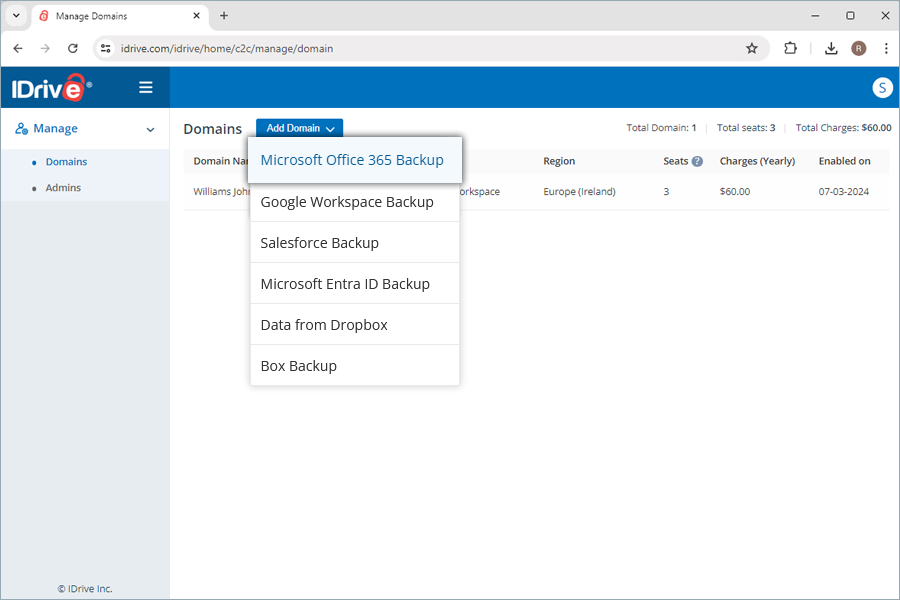View site information icon in address bar

[x=106, y=48]
